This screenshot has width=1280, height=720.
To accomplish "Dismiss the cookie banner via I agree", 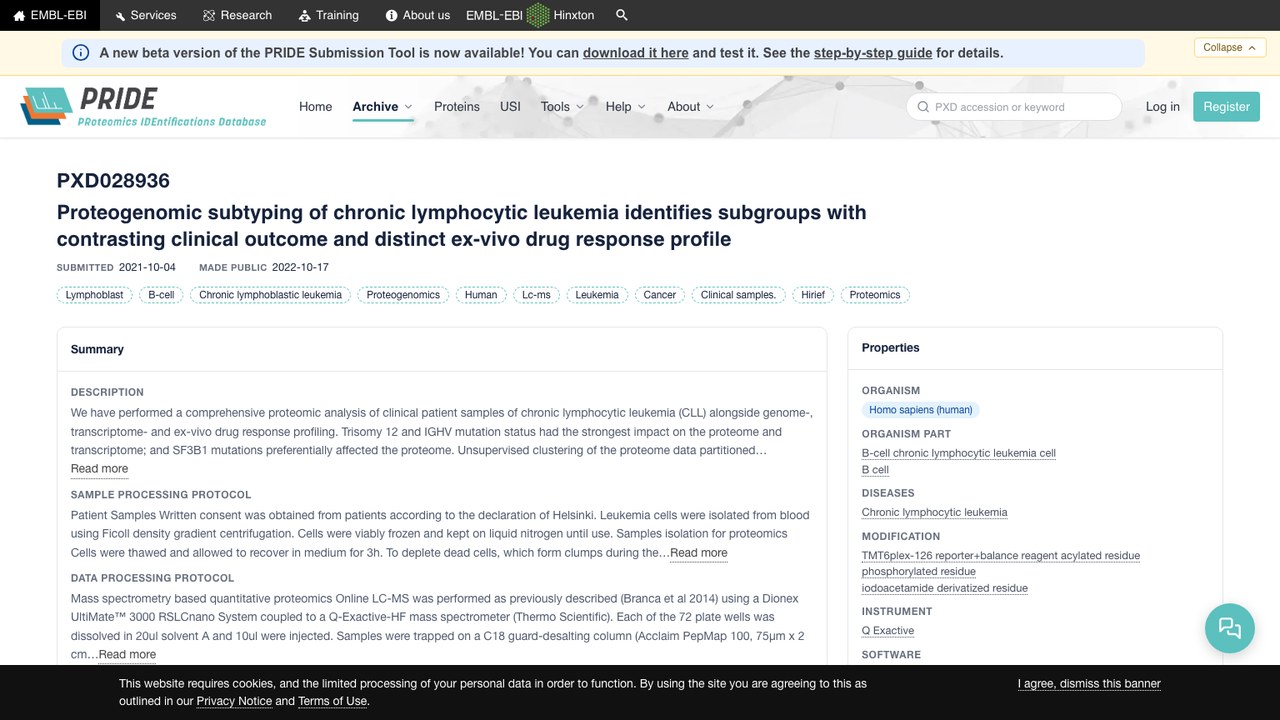I will [x=1089, y=684].
